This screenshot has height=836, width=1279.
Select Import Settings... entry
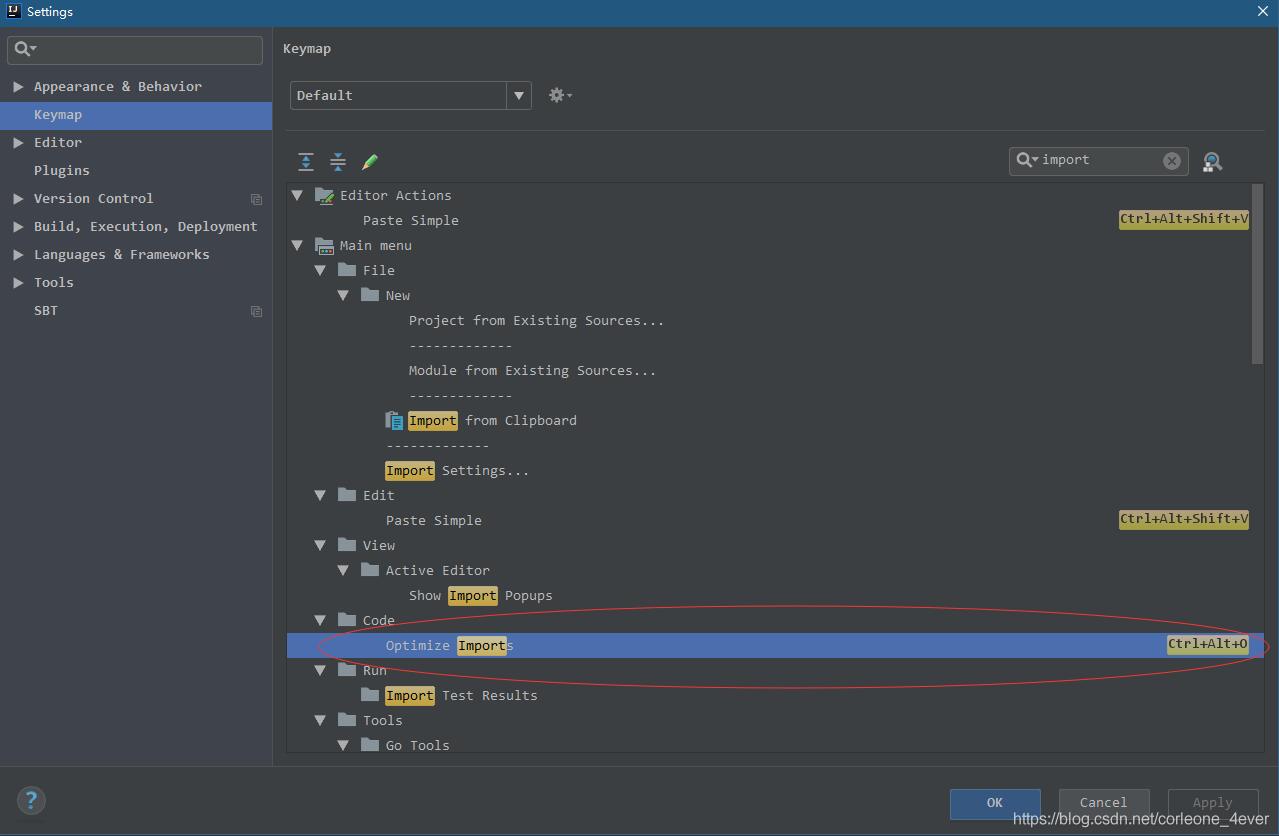pyautogui.click(x=457, y=471)
